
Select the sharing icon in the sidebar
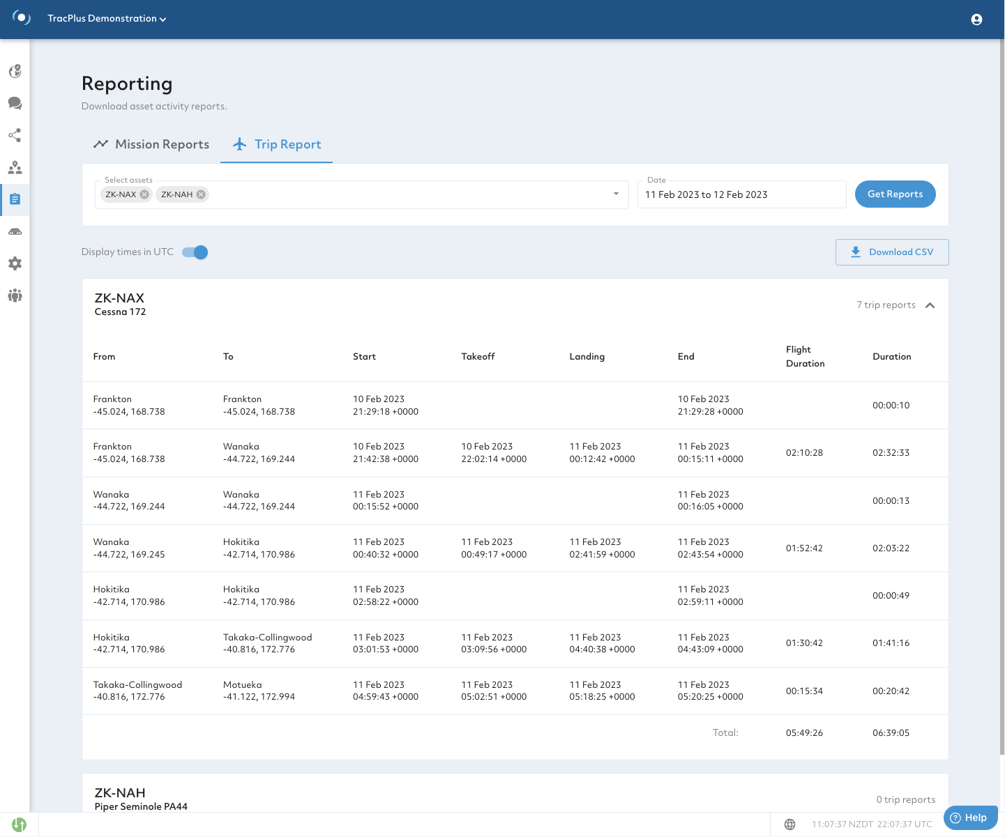tap(14, 135)
